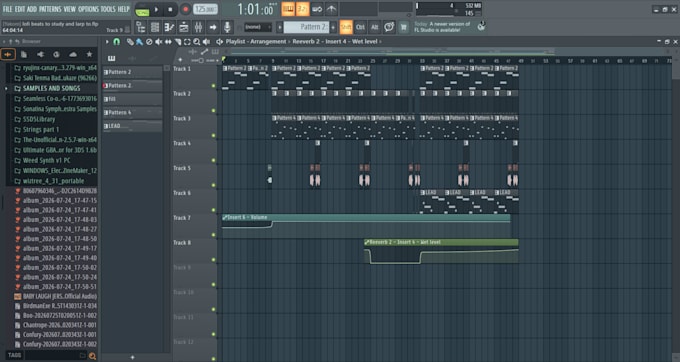
Task: Expand the SSDSLibrary folder
Action: click(x=39, y=119)
